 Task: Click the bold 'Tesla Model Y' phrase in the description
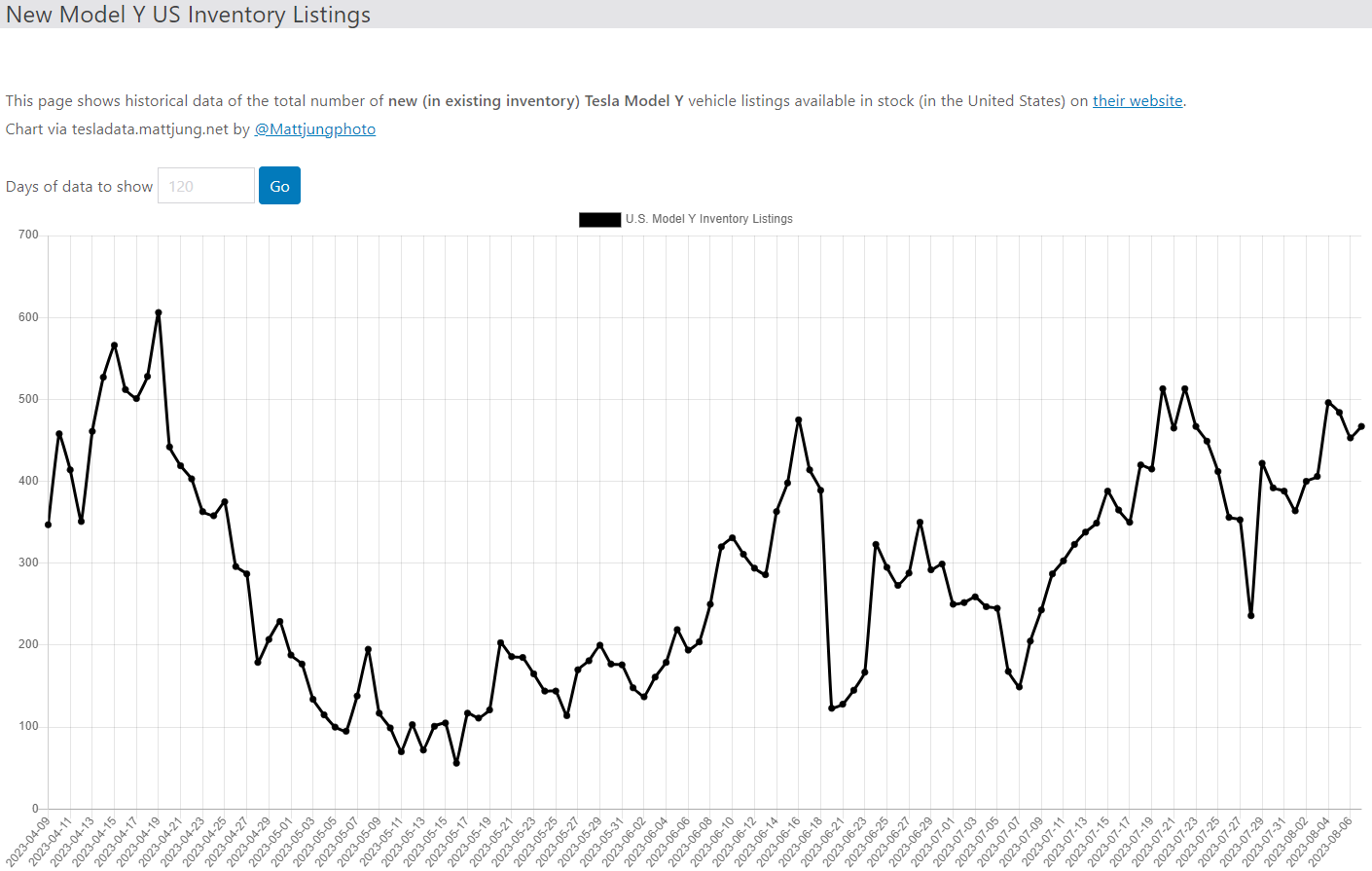pos(634,101)
